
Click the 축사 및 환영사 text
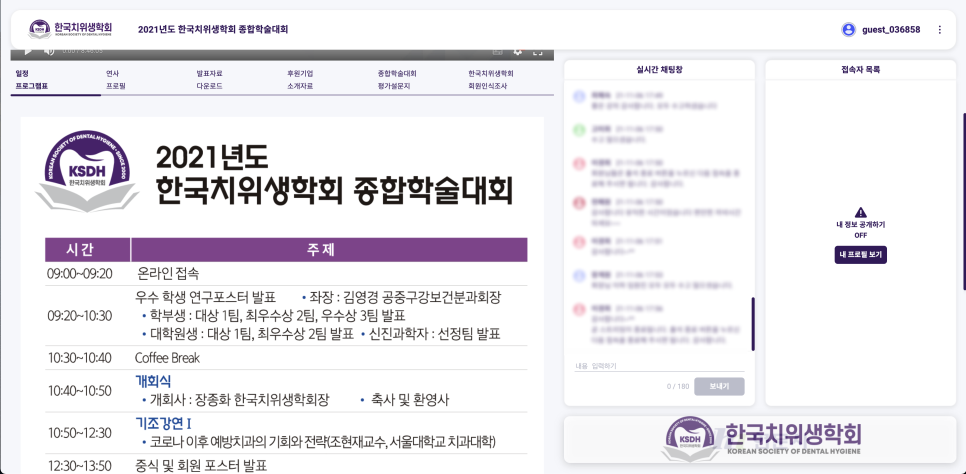[x=410, y=401]
